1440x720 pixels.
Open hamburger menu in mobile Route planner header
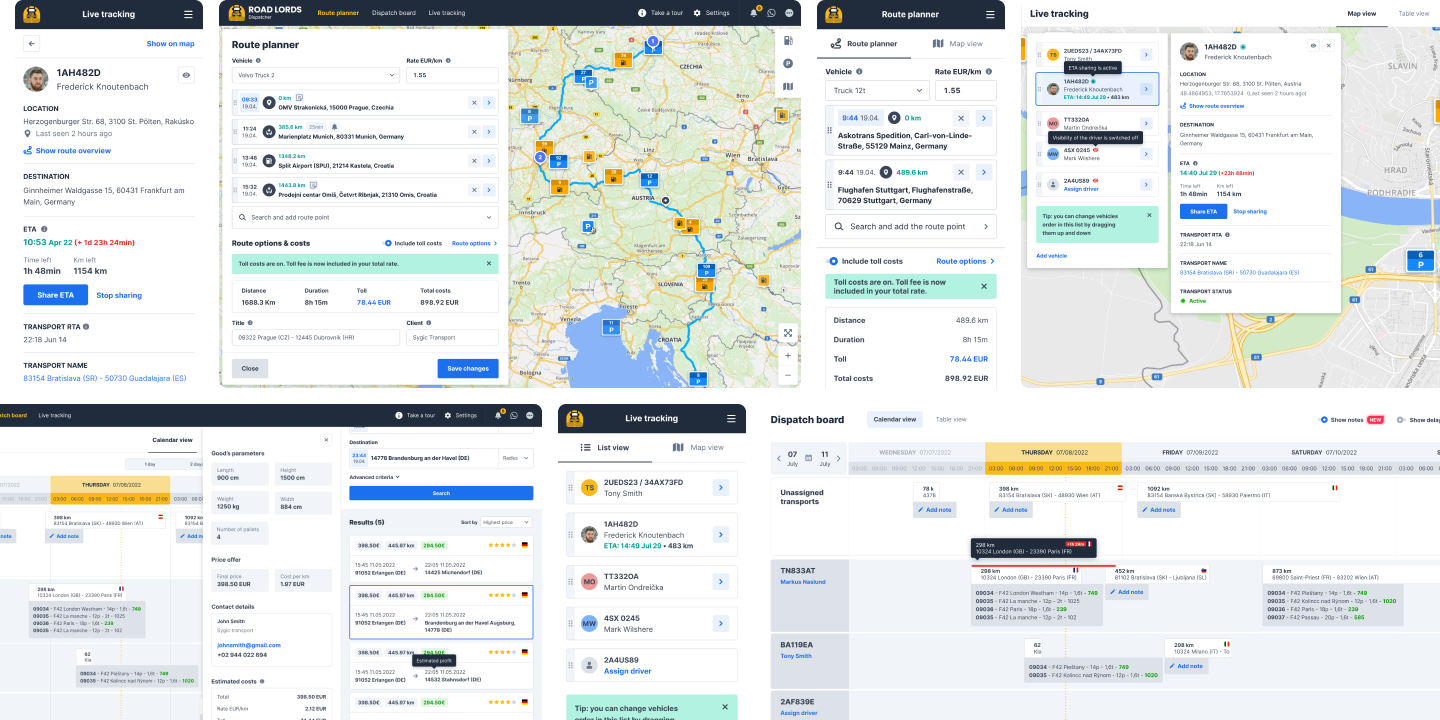990,15
